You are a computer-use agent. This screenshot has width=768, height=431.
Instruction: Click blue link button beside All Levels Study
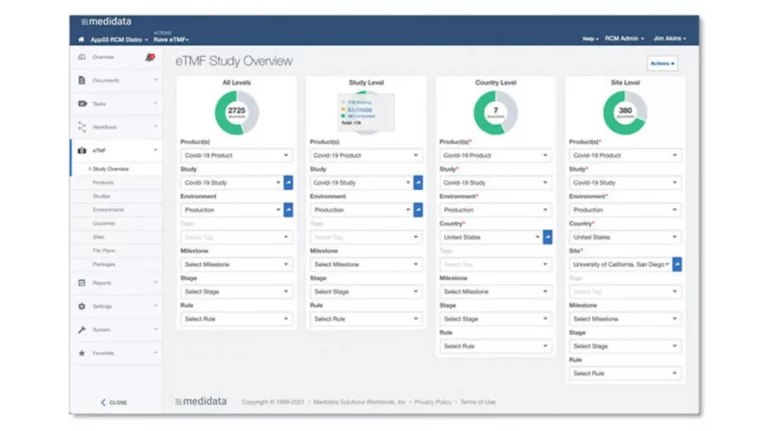(x=289, y=183)
